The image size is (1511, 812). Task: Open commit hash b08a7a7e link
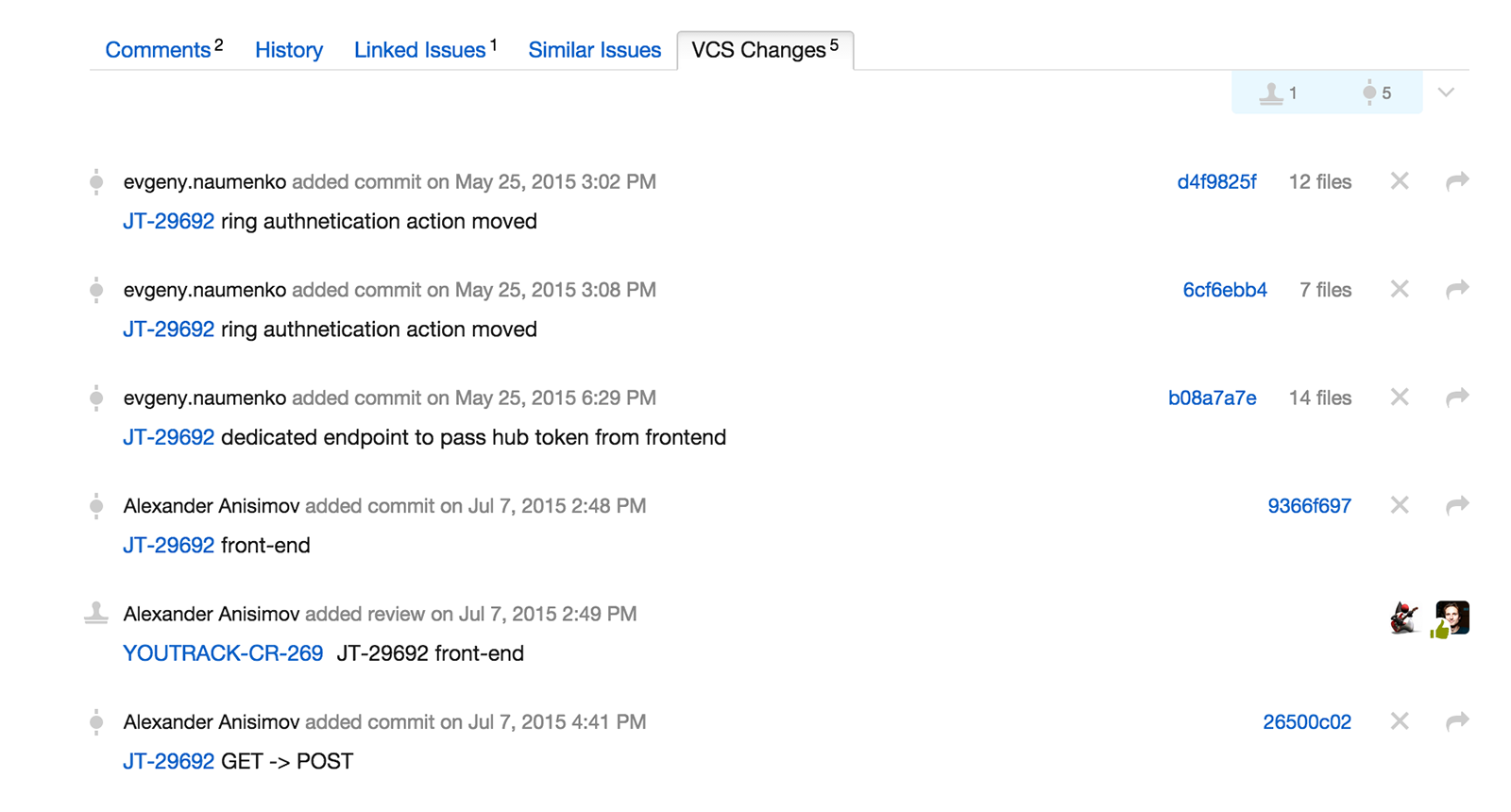pos(1212,398)
